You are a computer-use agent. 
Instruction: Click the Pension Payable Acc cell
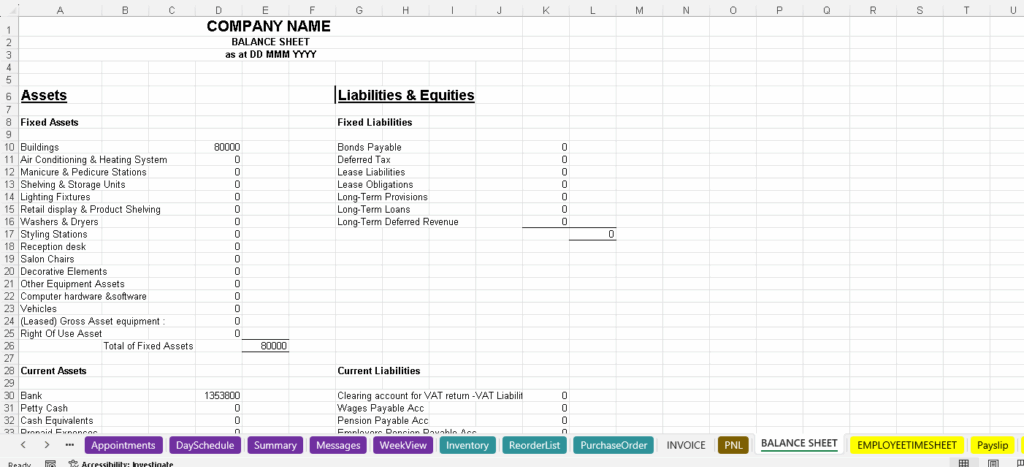click(x=383, y=421)
